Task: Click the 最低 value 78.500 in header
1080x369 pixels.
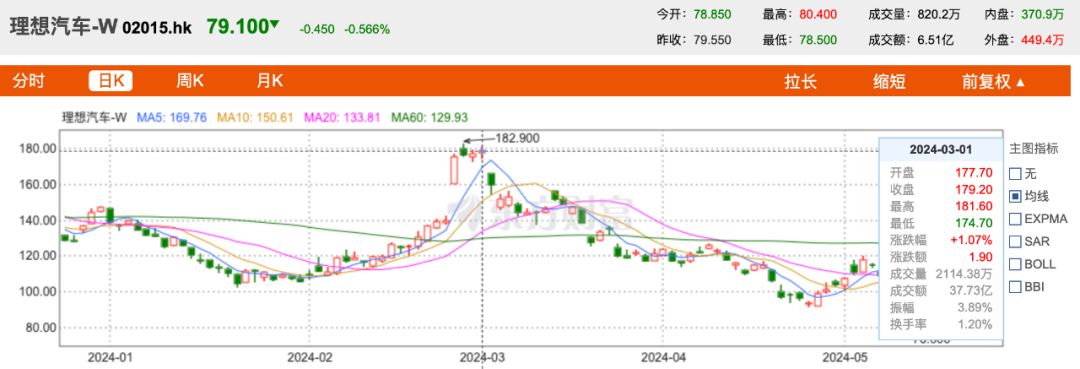Action: 818,40
